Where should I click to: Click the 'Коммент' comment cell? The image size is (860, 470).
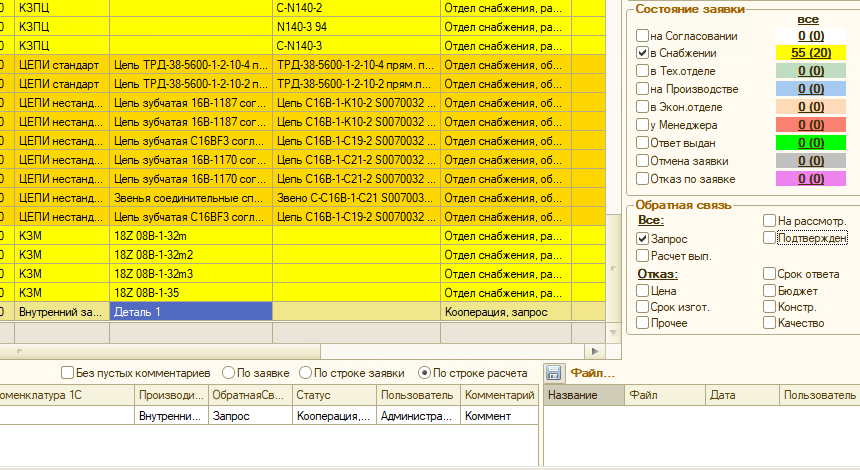coord(499,416)
